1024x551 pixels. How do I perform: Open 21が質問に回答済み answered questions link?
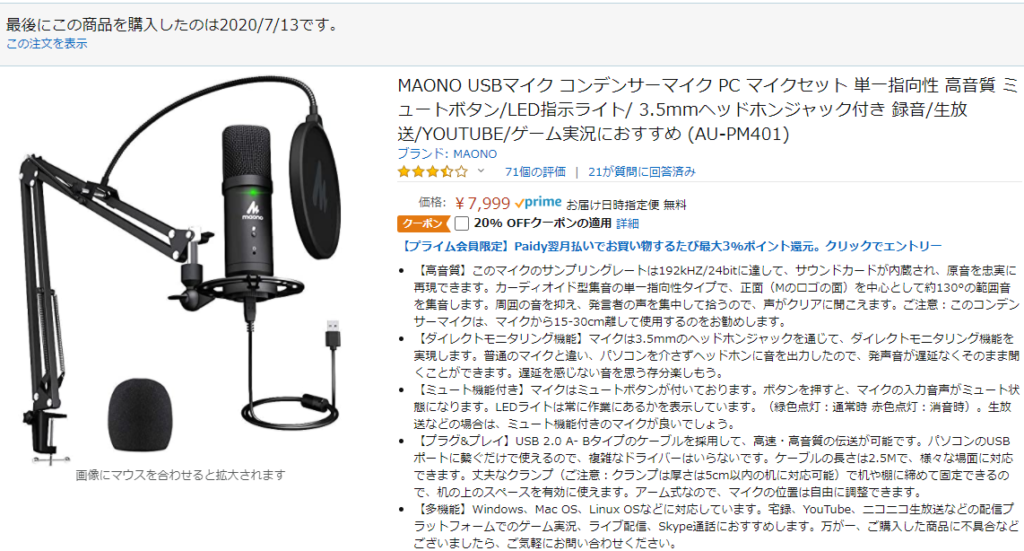tap(642, 172)
